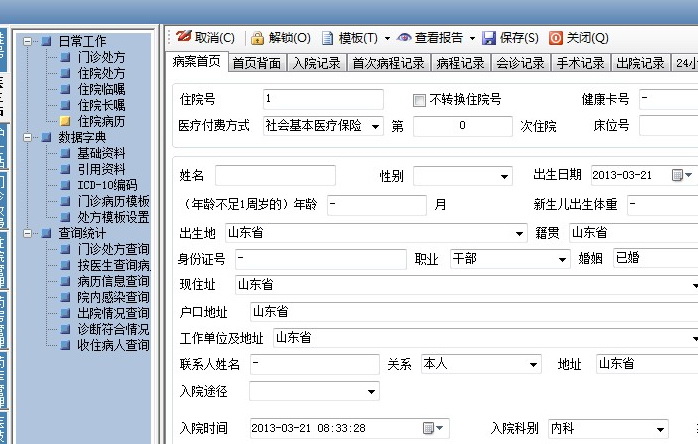This screenshot has width=698, height=444.
Task: Open the 入院途径 dropdown
Action: point(370,391)
